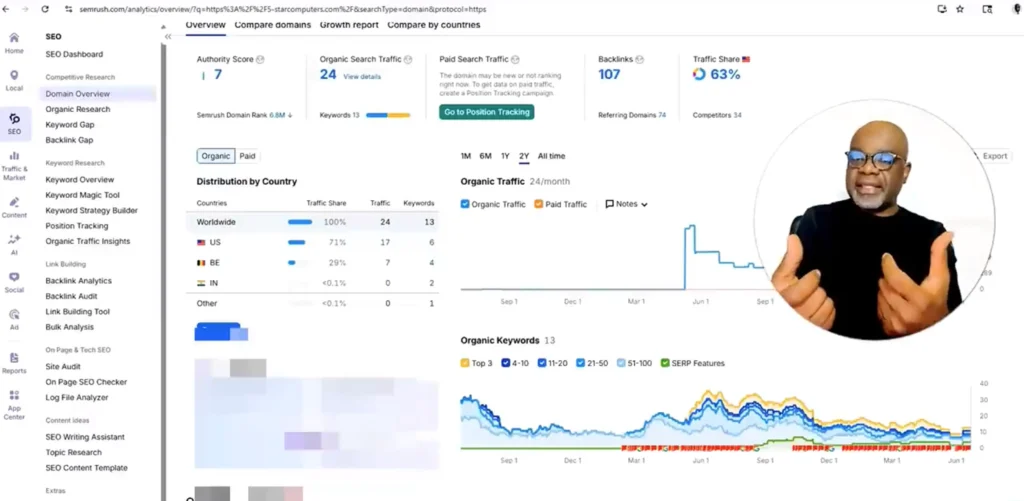Click the Content pencil icon
The image size is (1024, 501).
pyautogui.click(x=14, y=205)
